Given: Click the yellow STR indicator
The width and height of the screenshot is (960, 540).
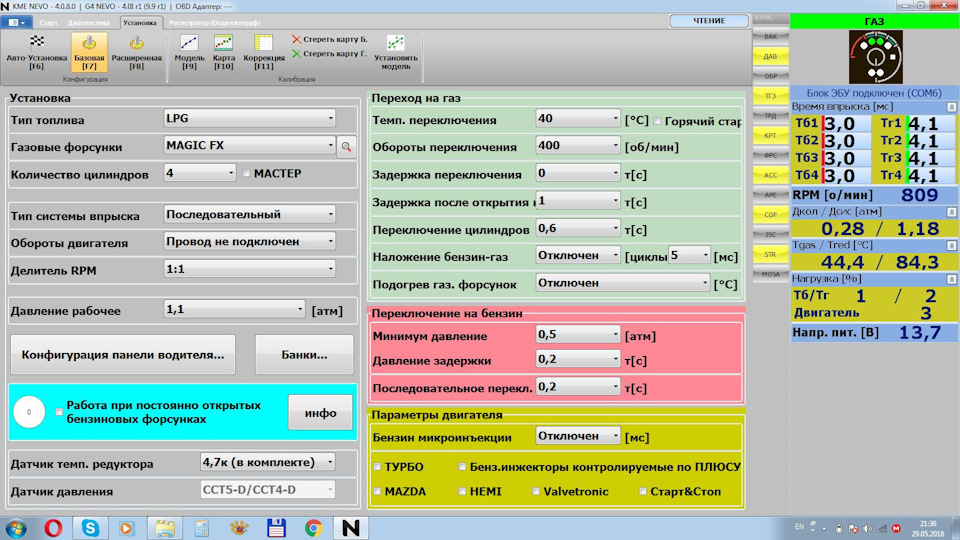Looking at the screenshot, I should coord(770,254).
